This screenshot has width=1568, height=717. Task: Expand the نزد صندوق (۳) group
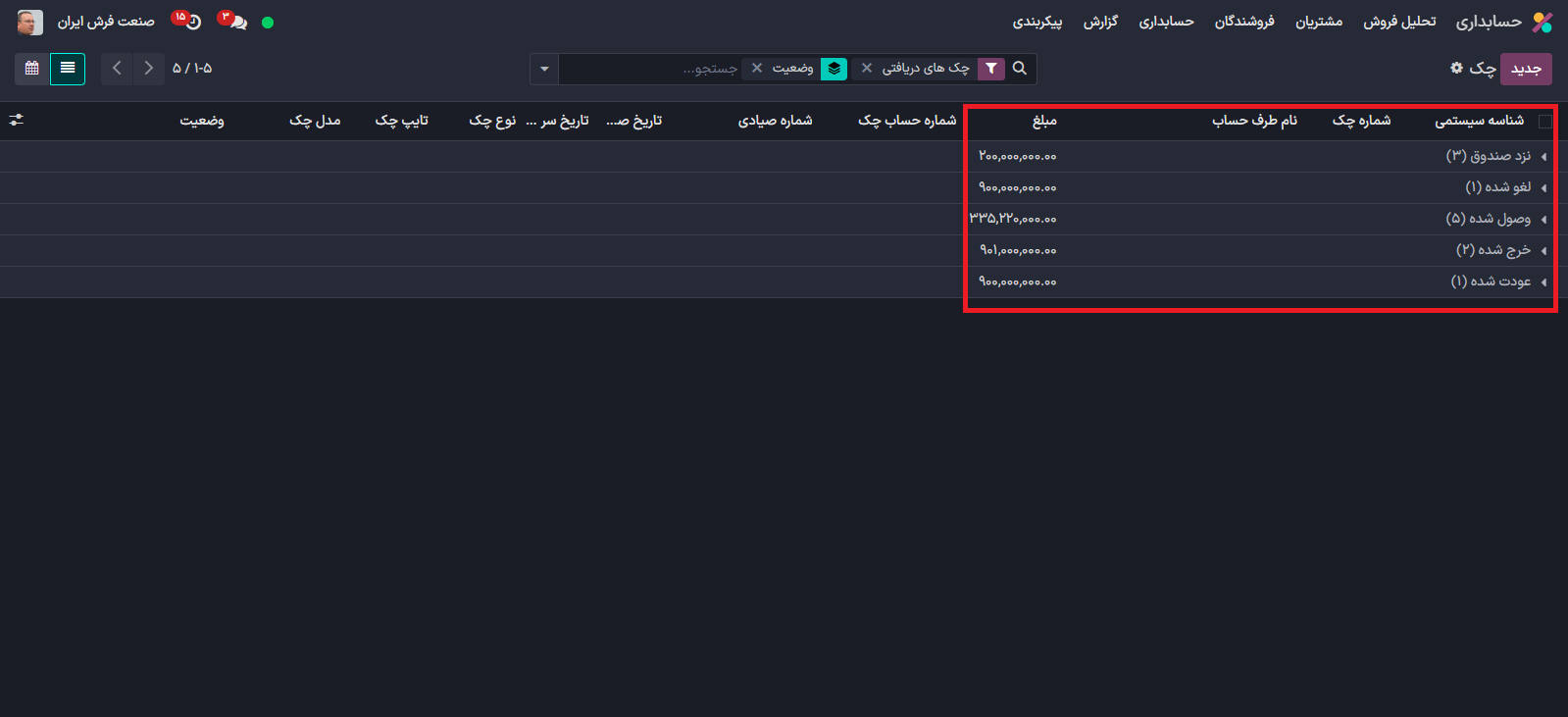pos(1488,156)
